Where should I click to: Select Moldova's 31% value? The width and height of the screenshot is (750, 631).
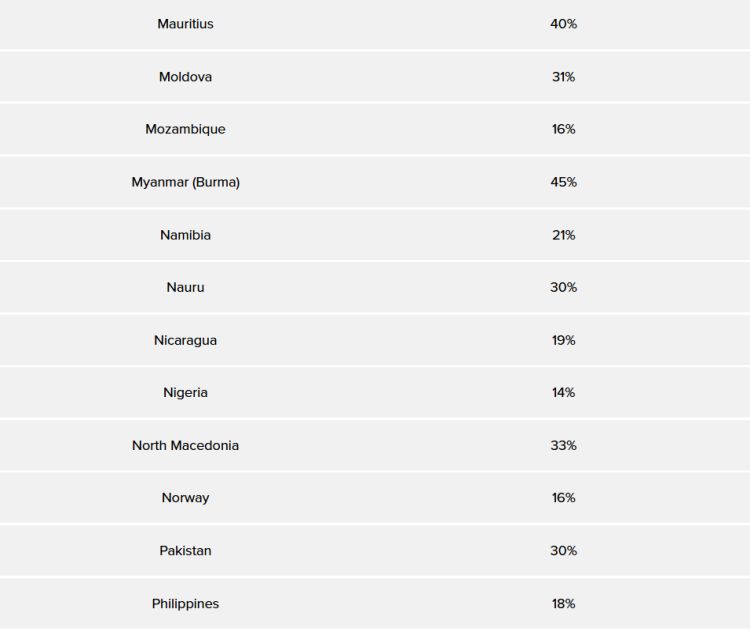[563, 77]
